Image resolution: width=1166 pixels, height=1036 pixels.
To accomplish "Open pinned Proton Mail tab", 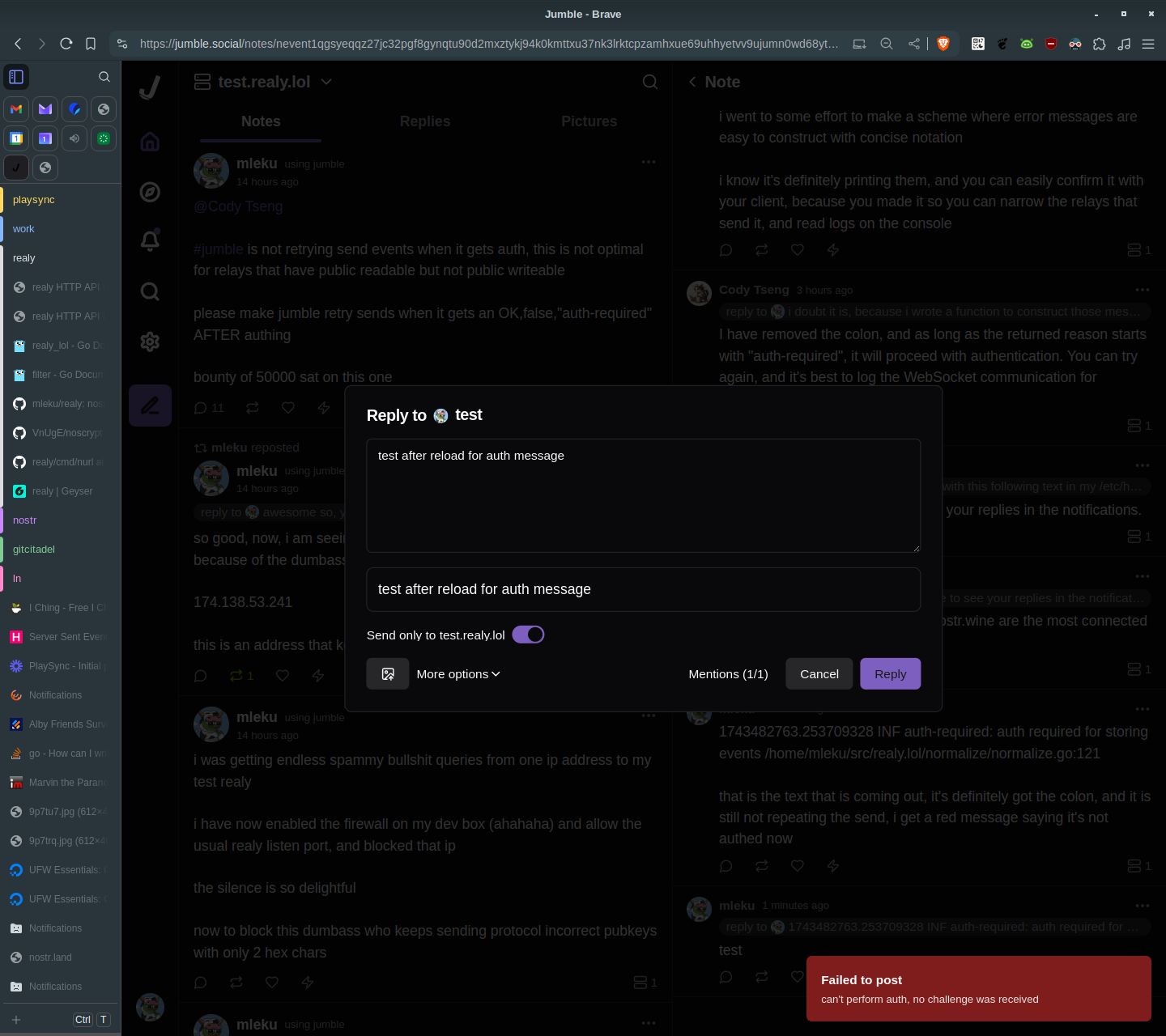I will click(x=45, y=109).
